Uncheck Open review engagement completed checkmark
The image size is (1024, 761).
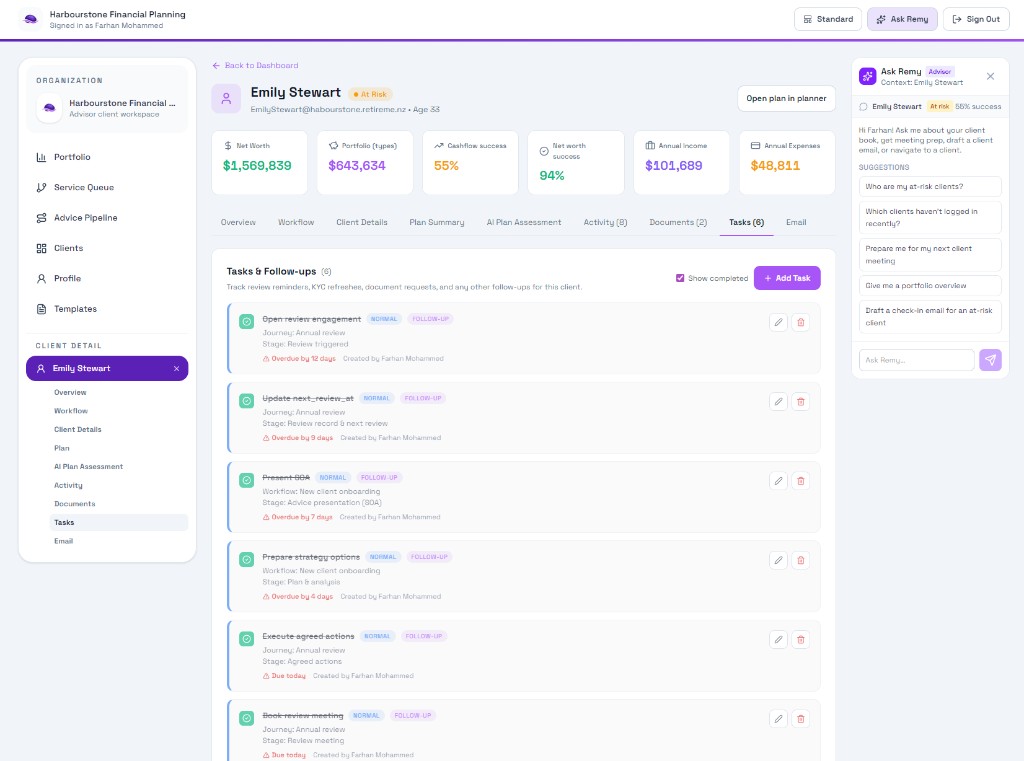(246, 321)
